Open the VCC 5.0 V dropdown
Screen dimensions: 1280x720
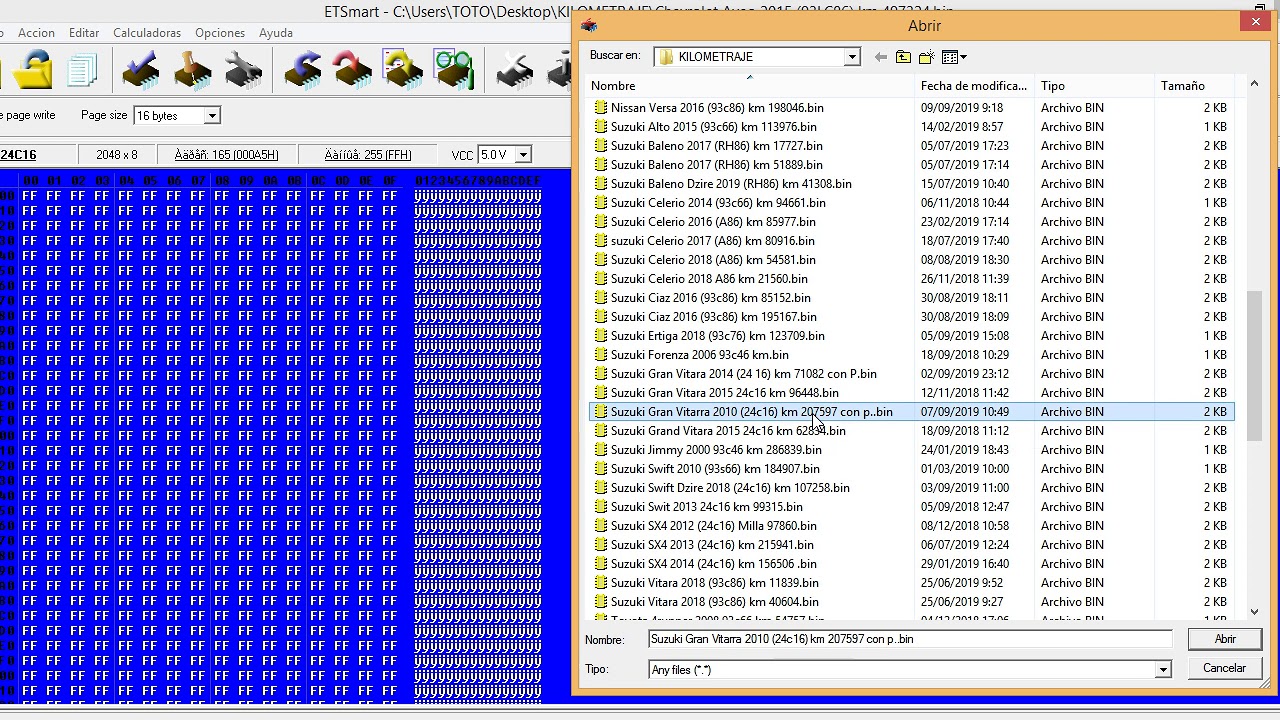pos(523,155)
